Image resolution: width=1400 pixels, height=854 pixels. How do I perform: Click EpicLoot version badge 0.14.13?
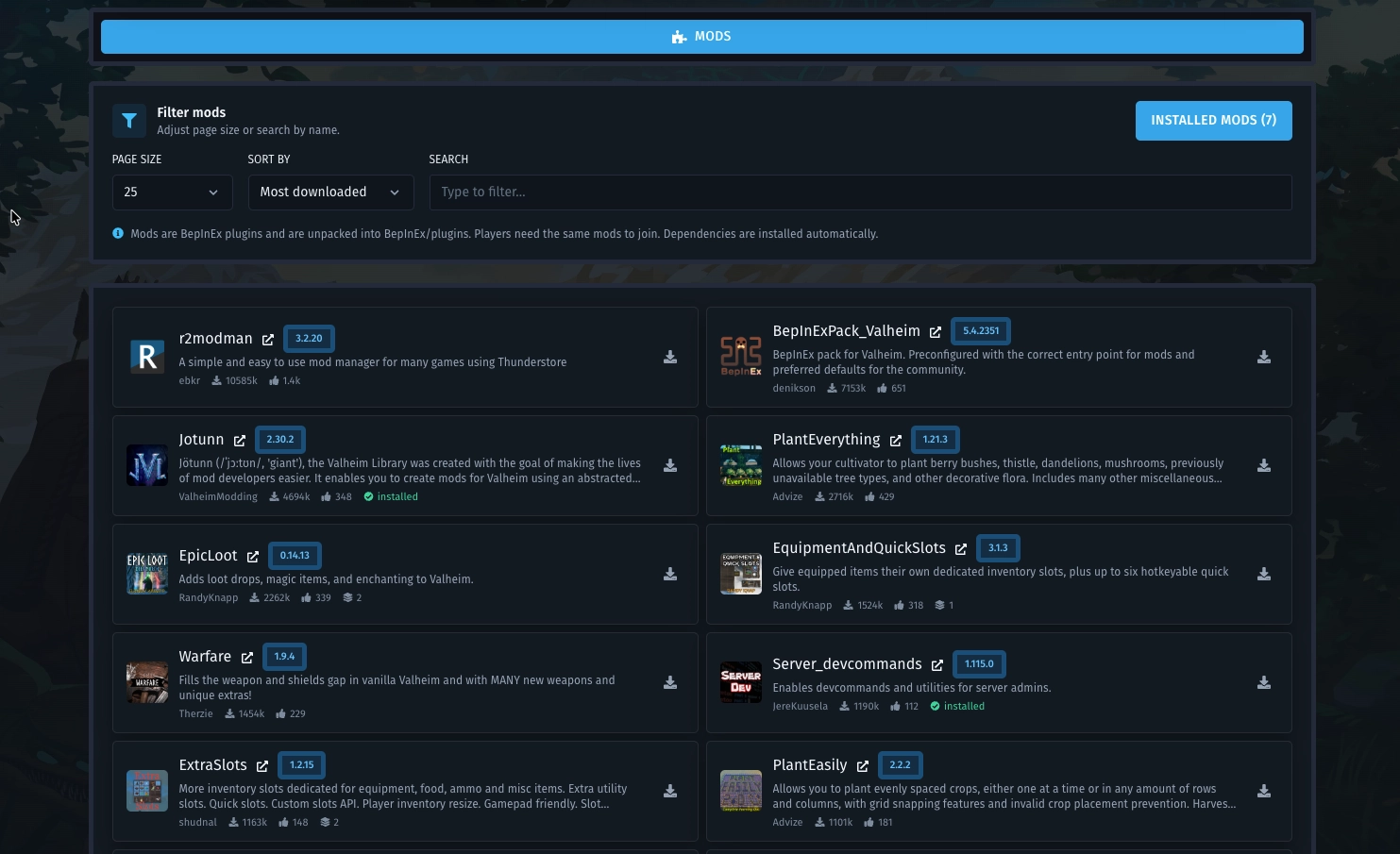[x=295, y=555]
